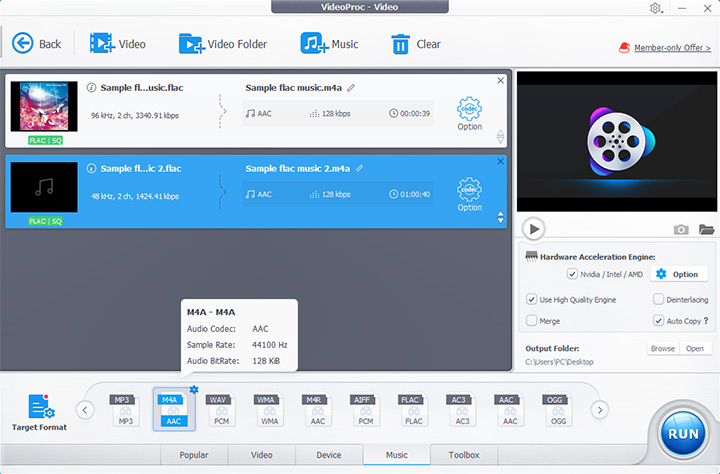Screen dimensions: 720x474
Task: Select the album art thumbnail of first file
Action: point(44,107)
